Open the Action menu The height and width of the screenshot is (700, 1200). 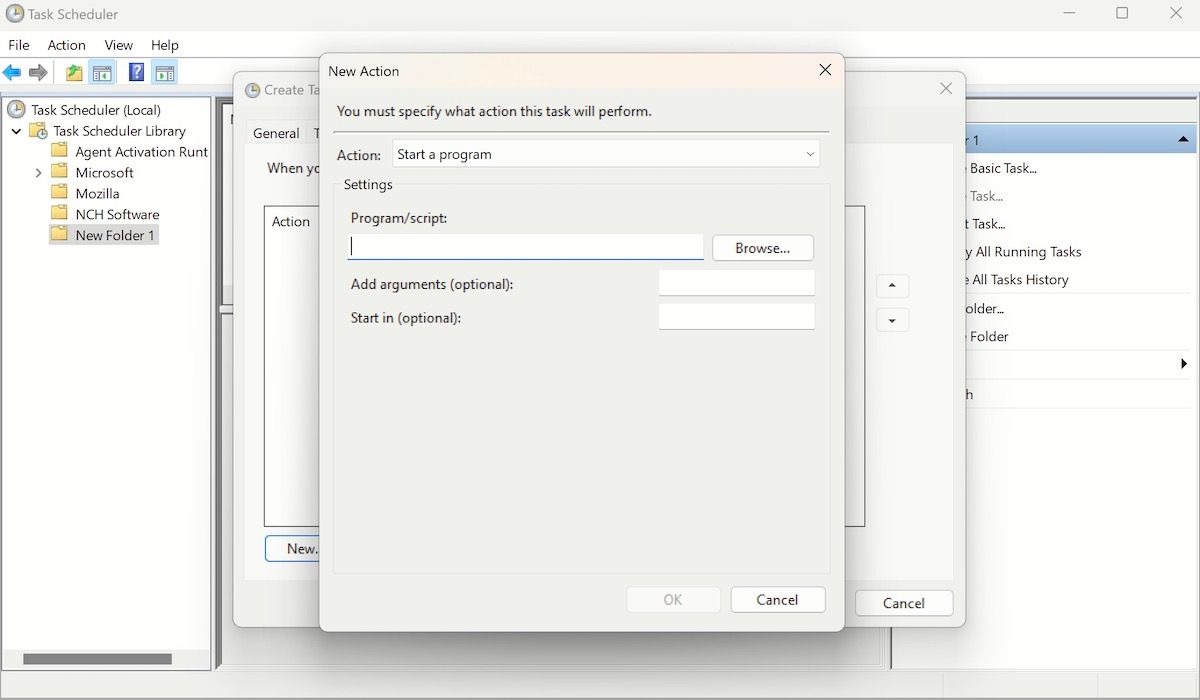[x=66, y=45]
